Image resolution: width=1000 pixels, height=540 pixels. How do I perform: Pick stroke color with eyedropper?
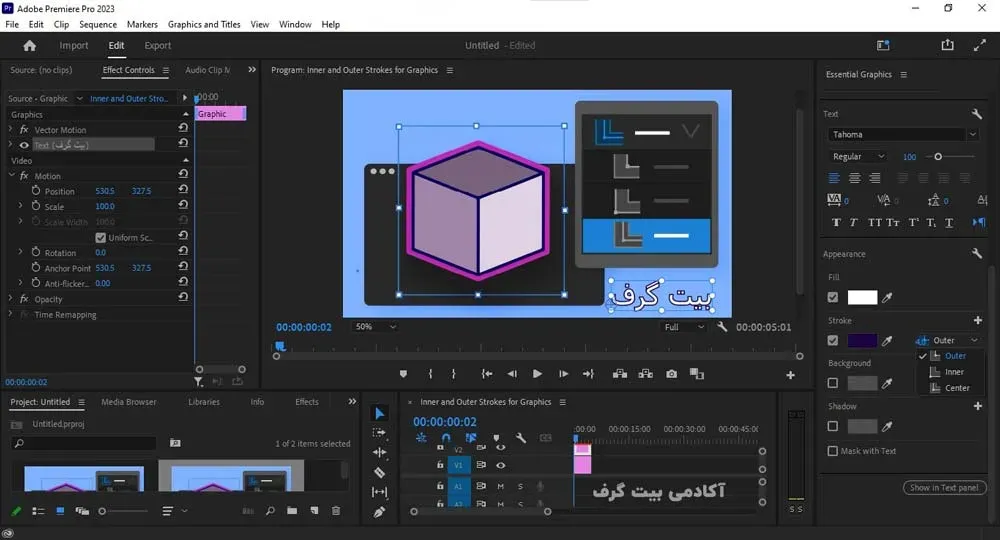click(x=887, y=340)
